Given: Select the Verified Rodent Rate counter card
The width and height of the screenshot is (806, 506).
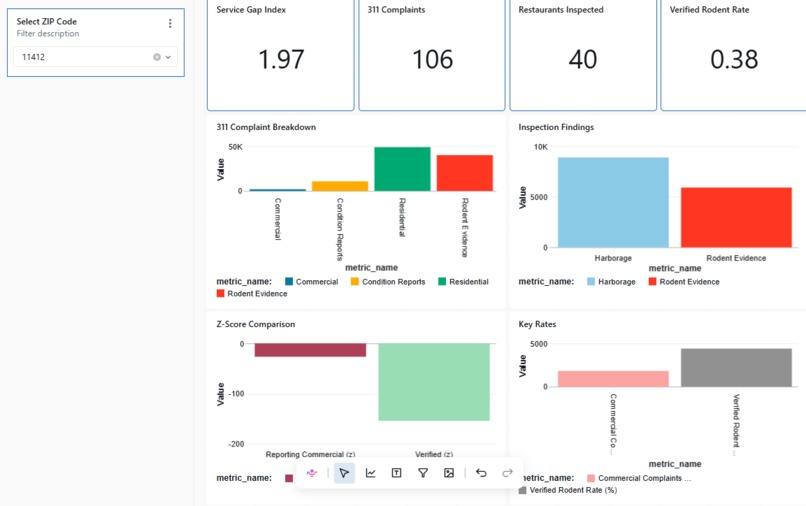Looking at the screenshot, I should point(734,55).
